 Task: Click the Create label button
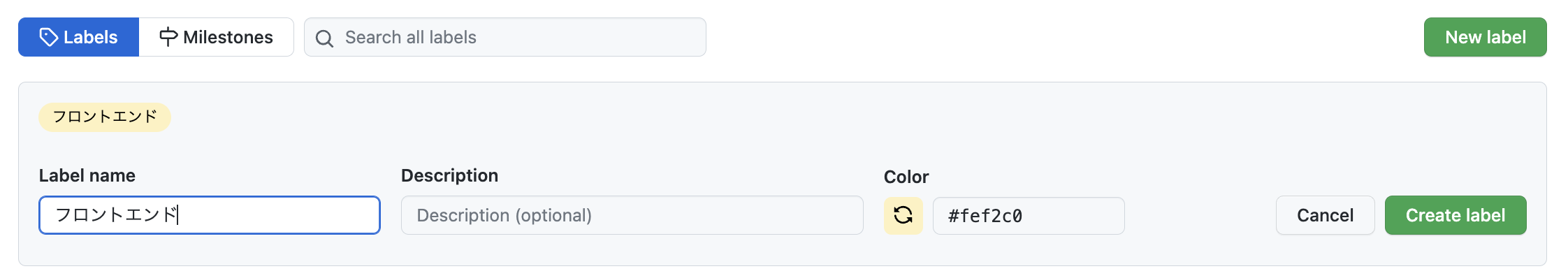[1456, 215]
